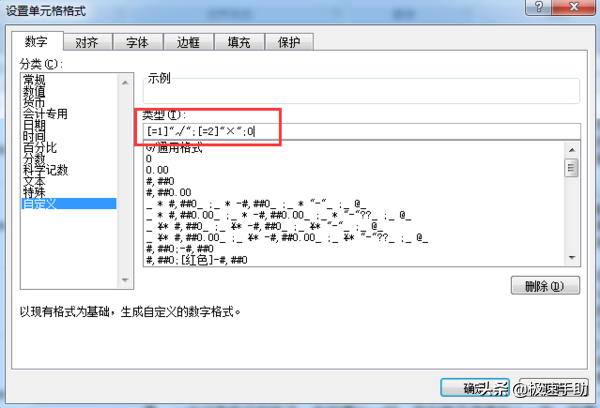Click category list scroll down arrow
Viewport: 600px width, 408px height.
click(x=125, y=280)
